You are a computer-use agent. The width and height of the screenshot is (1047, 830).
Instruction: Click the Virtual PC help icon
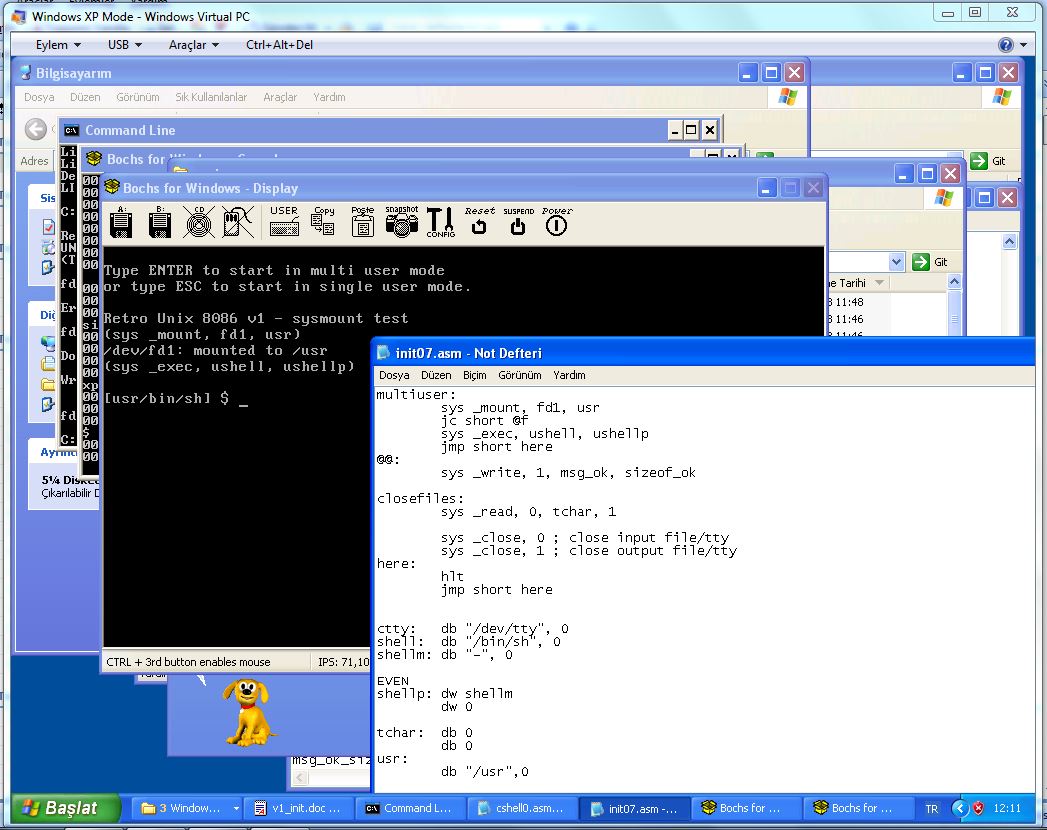click(x=1005, y=45)
